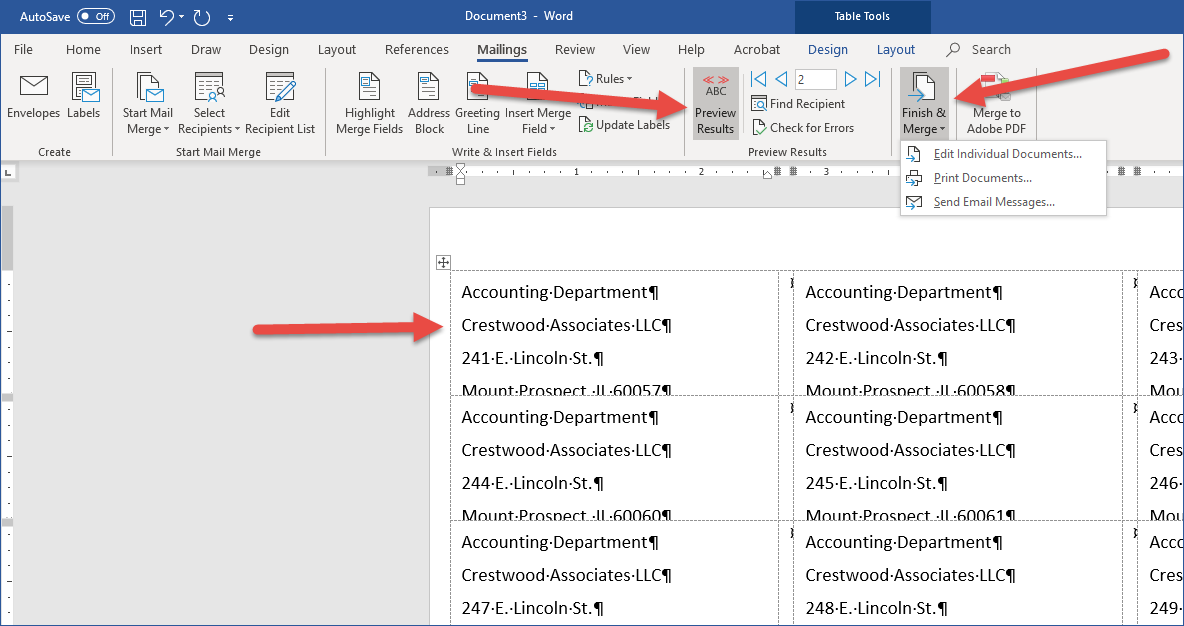Go to the last record

[x=872, y=79]
